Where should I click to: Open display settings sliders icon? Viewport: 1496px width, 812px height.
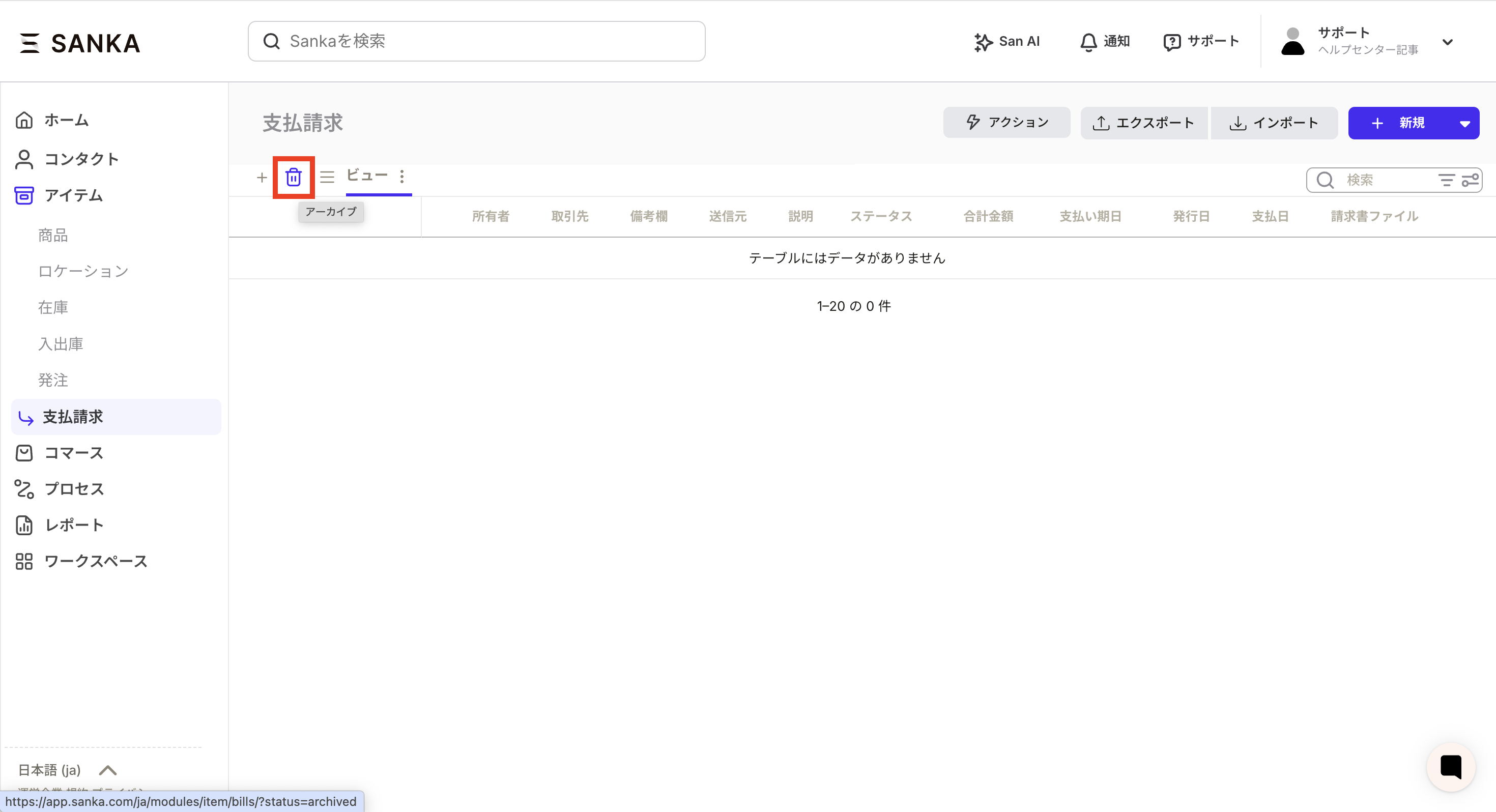point(1471,180)
